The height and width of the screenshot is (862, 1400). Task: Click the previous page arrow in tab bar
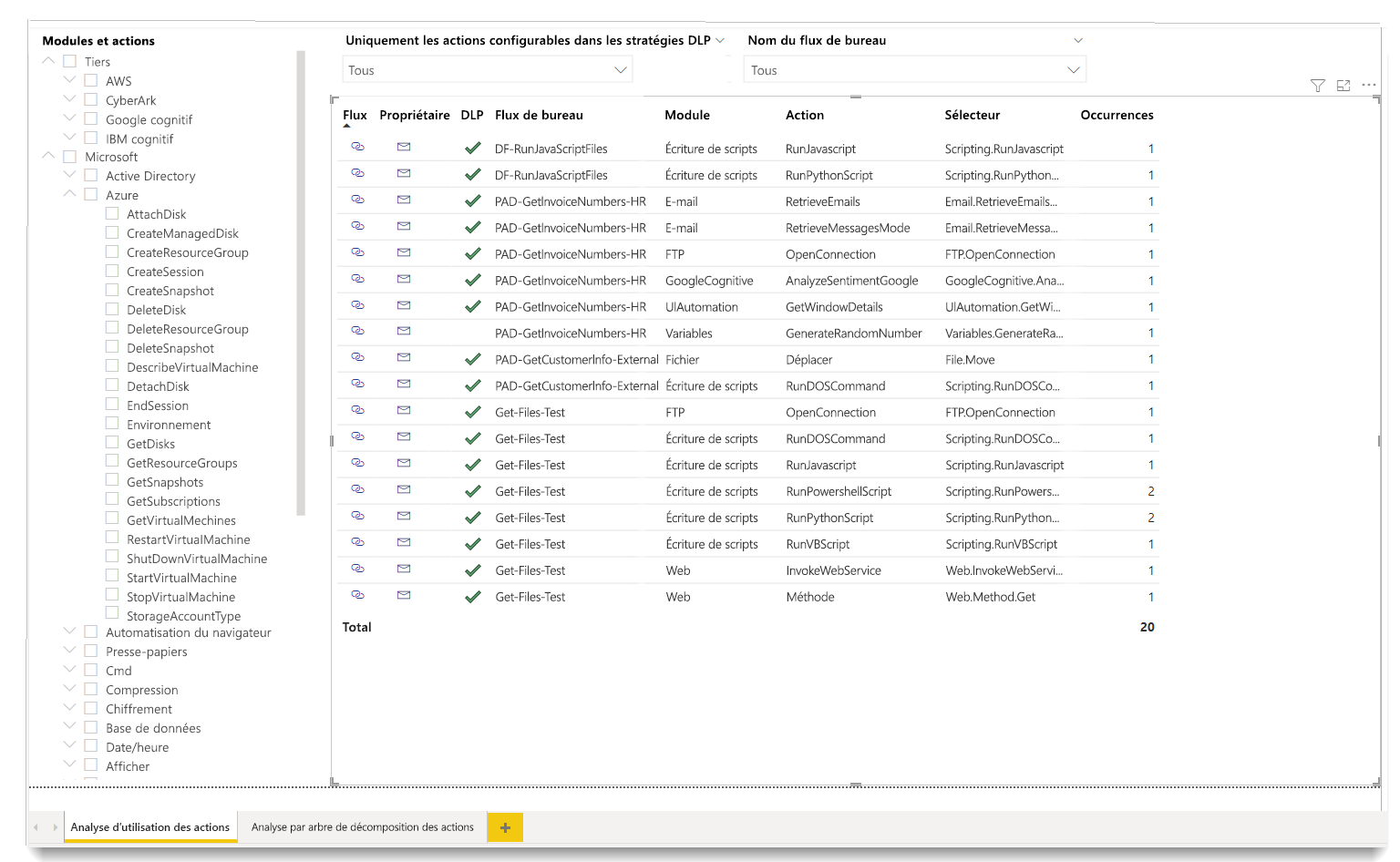pyautogui.click(x=36, y=827)
